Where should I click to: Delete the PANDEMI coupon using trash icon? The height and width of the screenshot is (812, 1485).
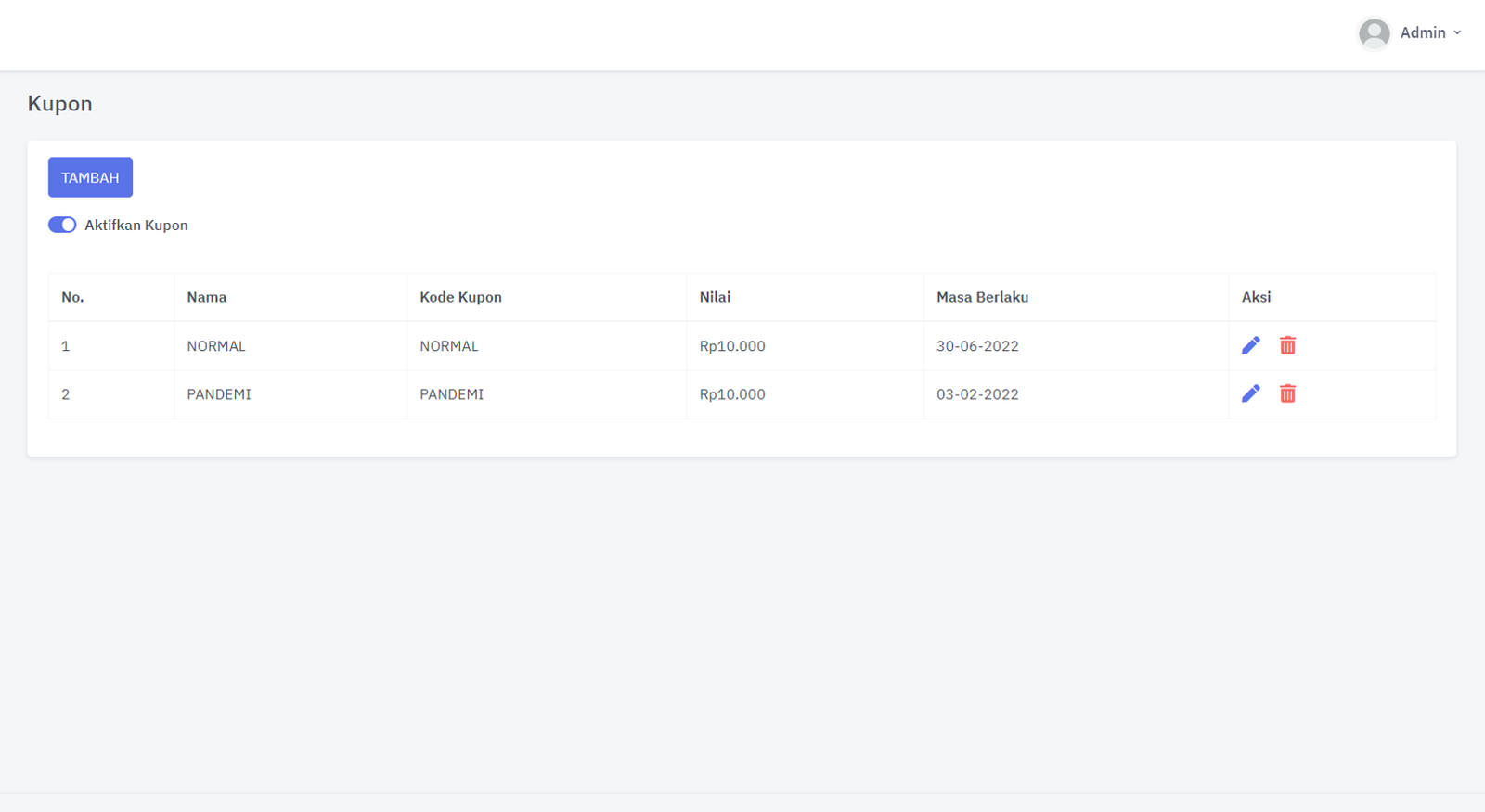coord(1287,393)
